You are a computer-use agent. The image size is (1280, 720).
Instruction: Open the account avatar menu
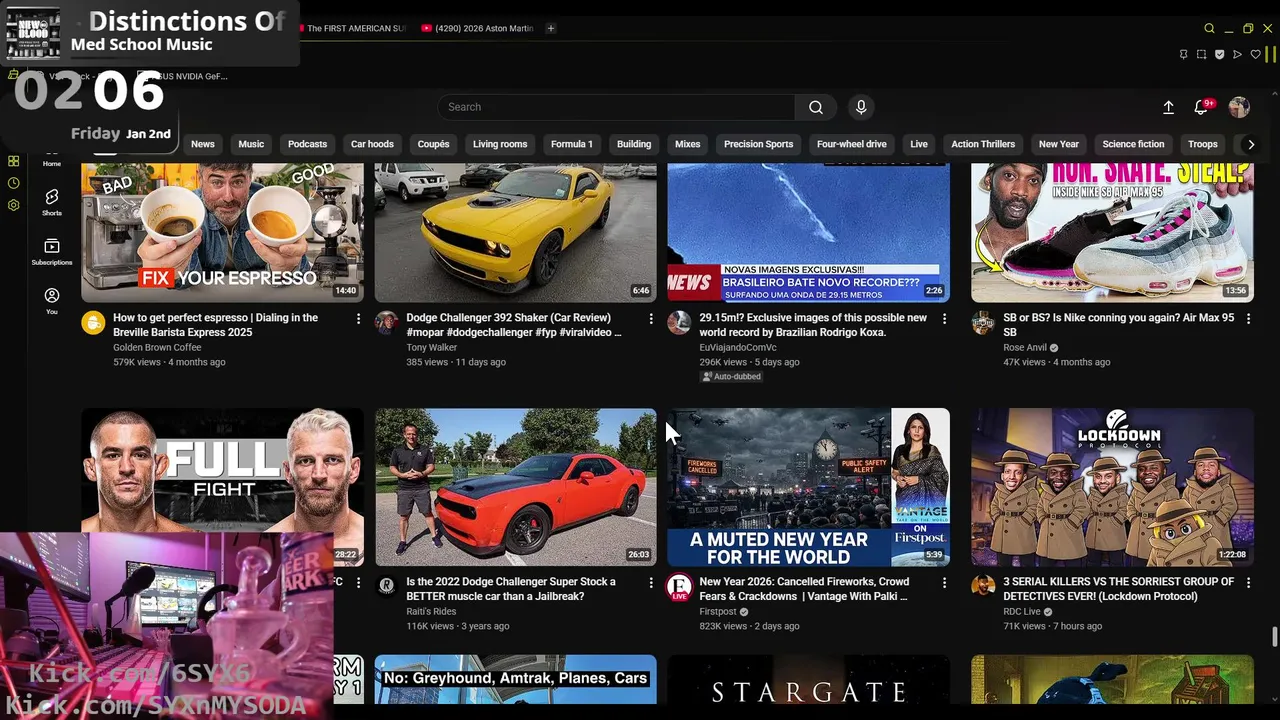[x=1239, y=107]
